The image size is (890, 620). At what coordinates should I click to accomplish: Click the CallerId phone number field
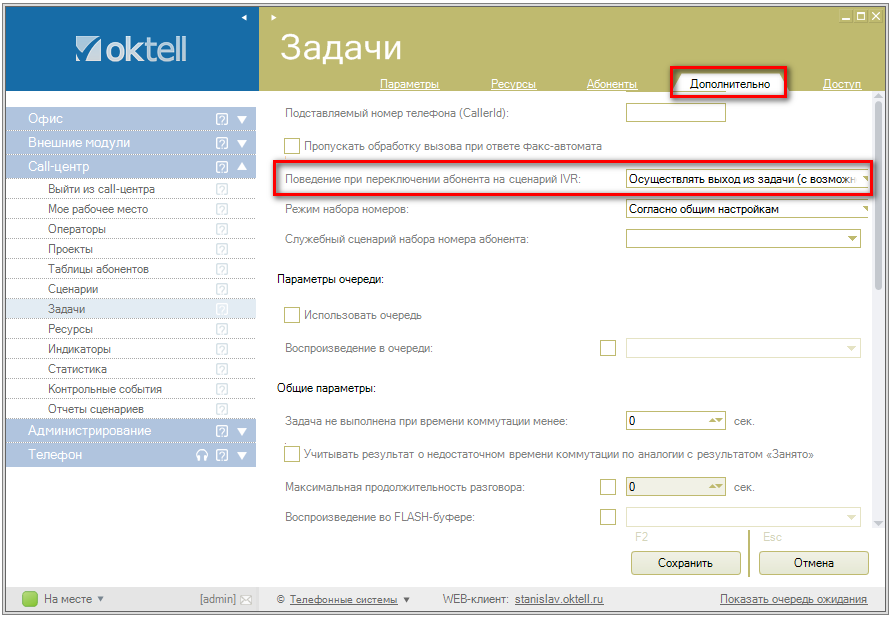[x=675, y=113]
